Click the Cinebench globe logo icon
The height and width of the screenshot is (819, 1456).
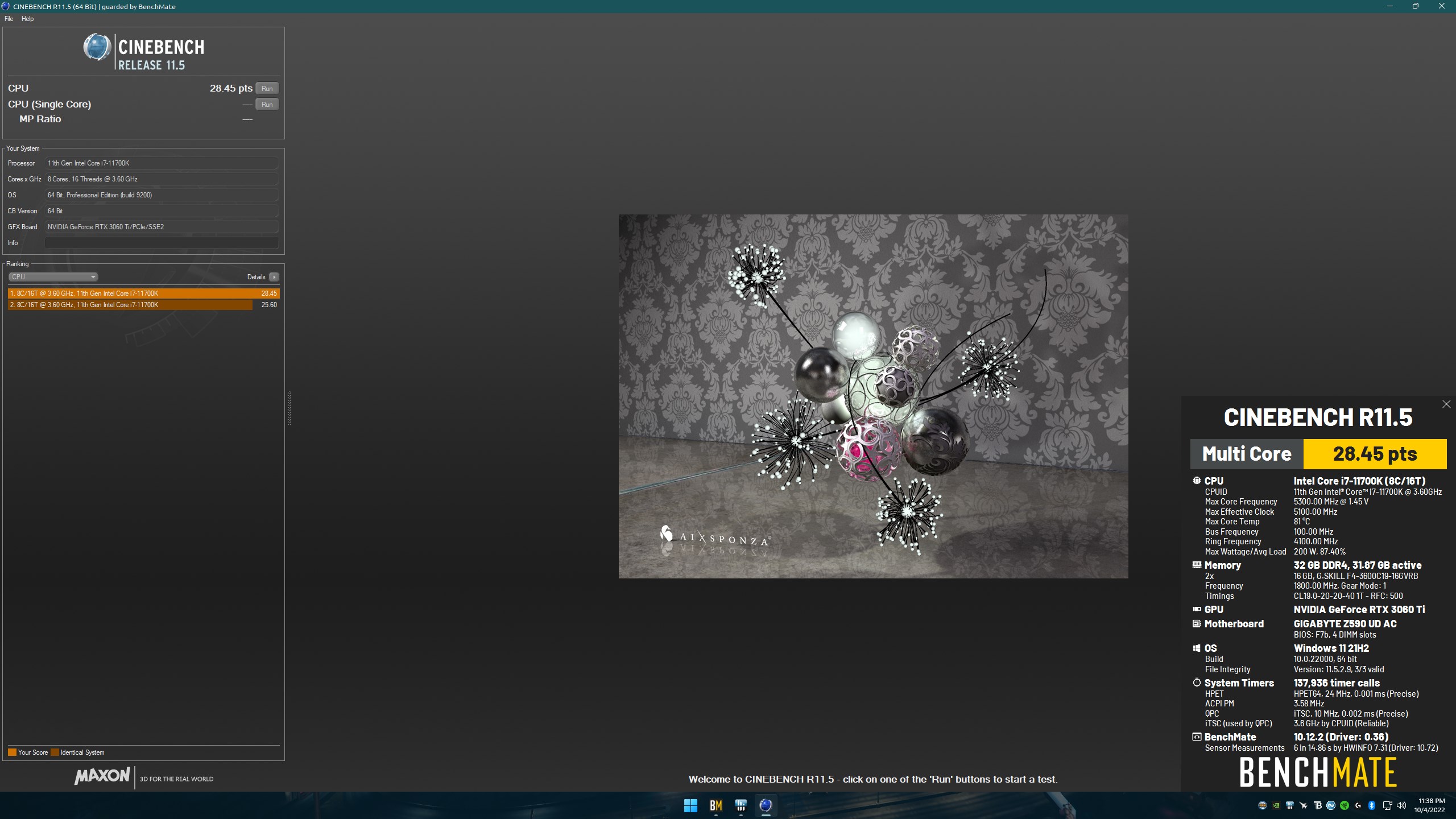[x=97, y=47]
